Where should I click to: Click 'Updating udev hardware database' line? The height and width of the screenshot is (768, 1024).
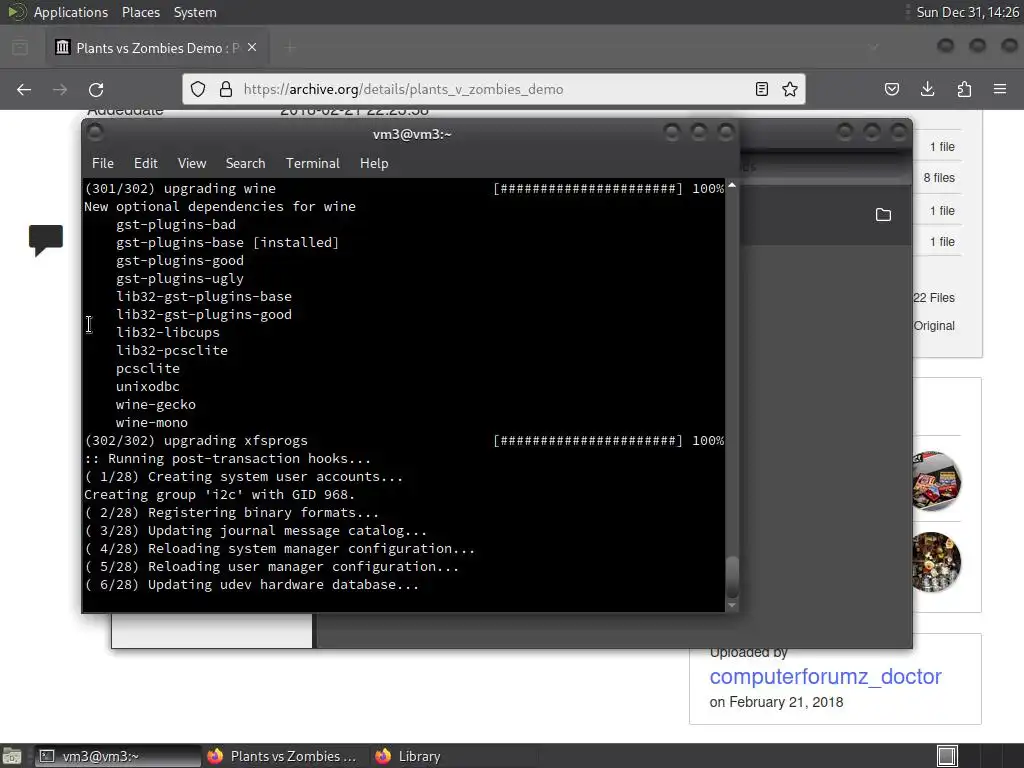point(251,584)
